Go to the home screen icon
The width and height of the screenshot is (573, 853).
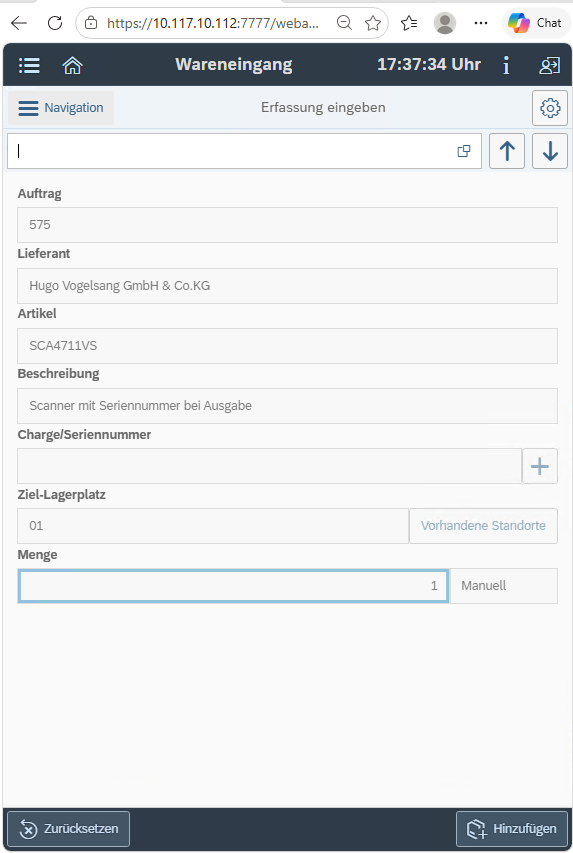72,65
